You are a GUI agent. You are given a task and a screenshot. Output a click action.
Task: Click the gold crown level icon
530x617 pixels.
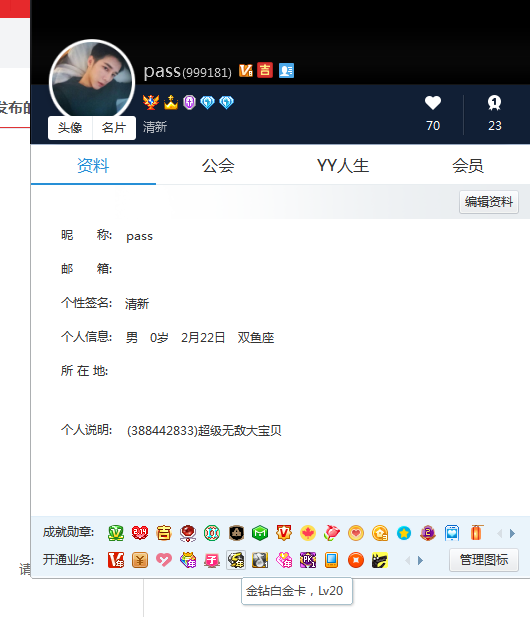pos(171,102)
